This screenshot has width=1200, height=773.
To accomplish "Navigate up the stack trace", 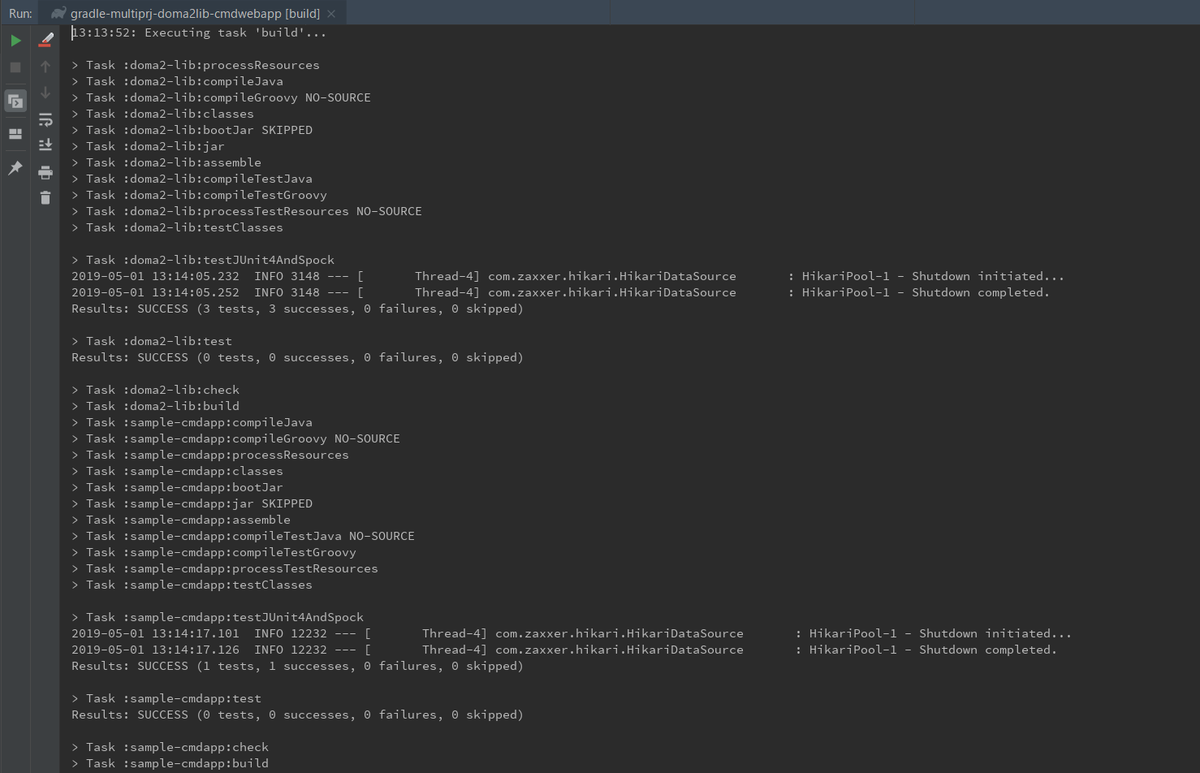I will point(45,66).
